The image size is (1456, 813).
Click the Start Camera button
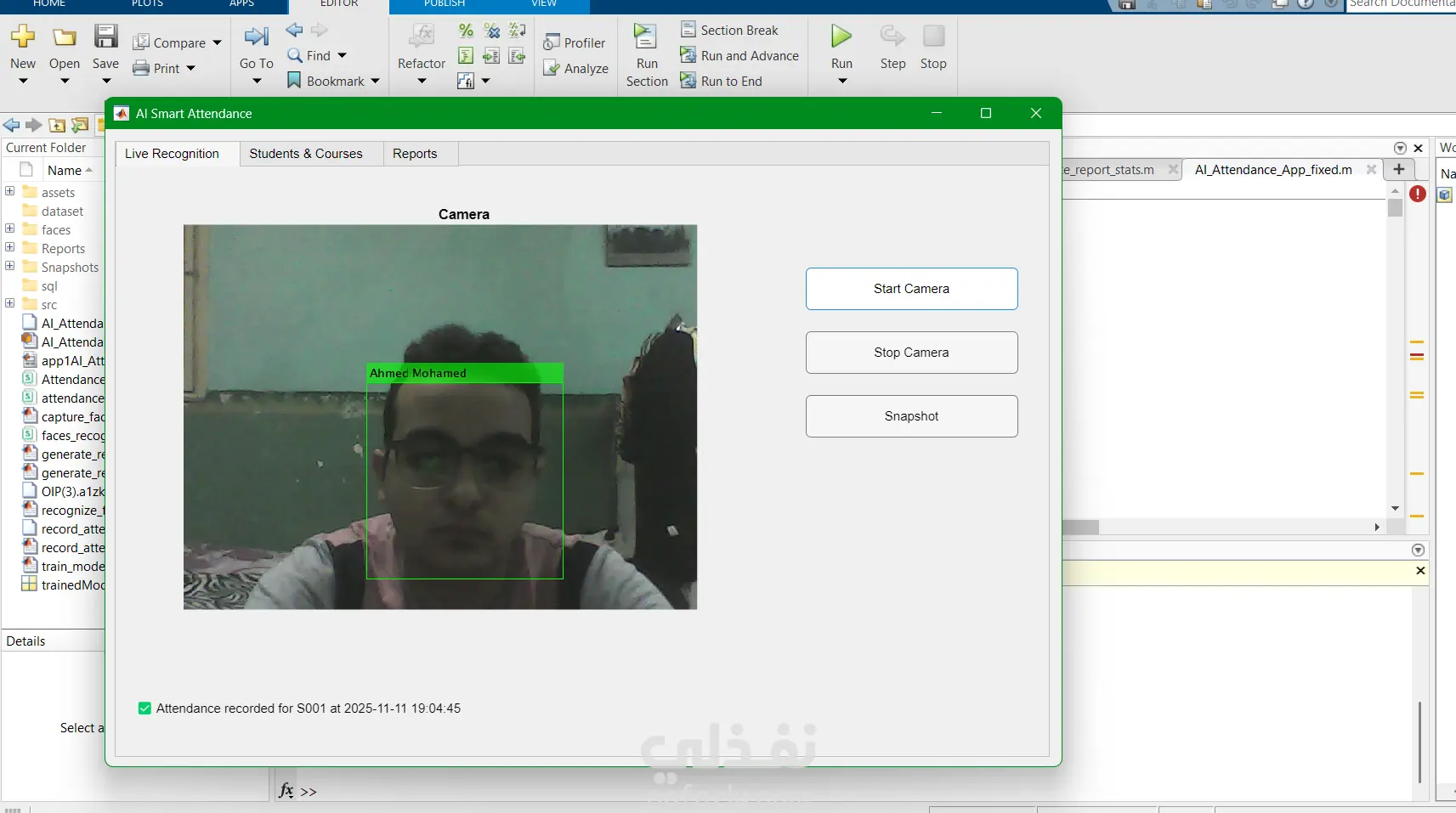click(x=911, y=289)
